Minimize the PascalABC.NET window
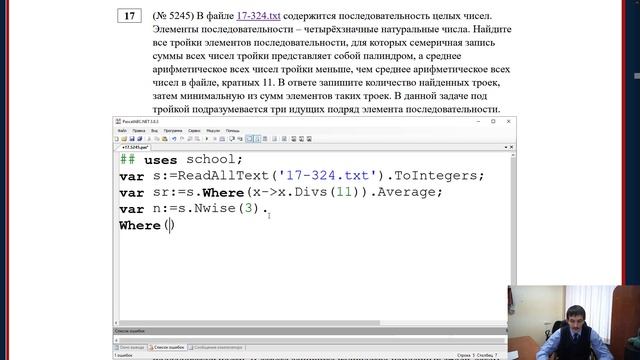The width and height of the screenshot is (640, 360). [x=478, y=121]
